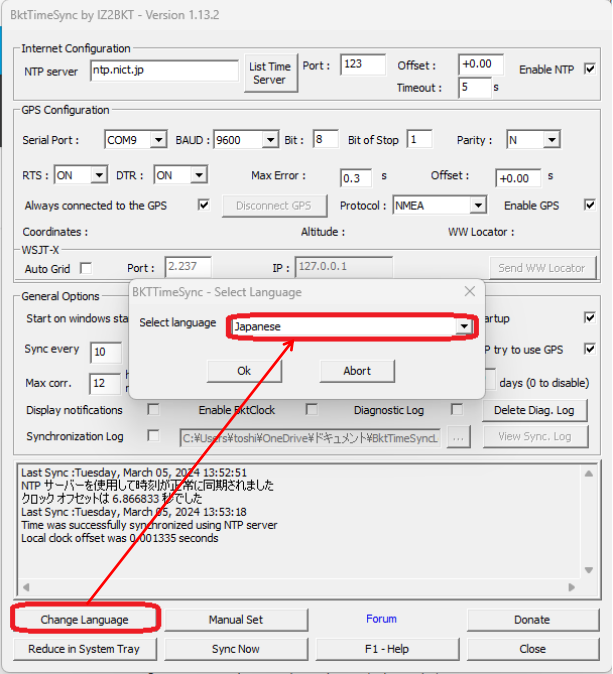Image resolution: width=613 pixels, height=674 pixels.
Task: Toggle the Enable NTP checkbox
Action: pyautogui.click(x=590, y=69)
